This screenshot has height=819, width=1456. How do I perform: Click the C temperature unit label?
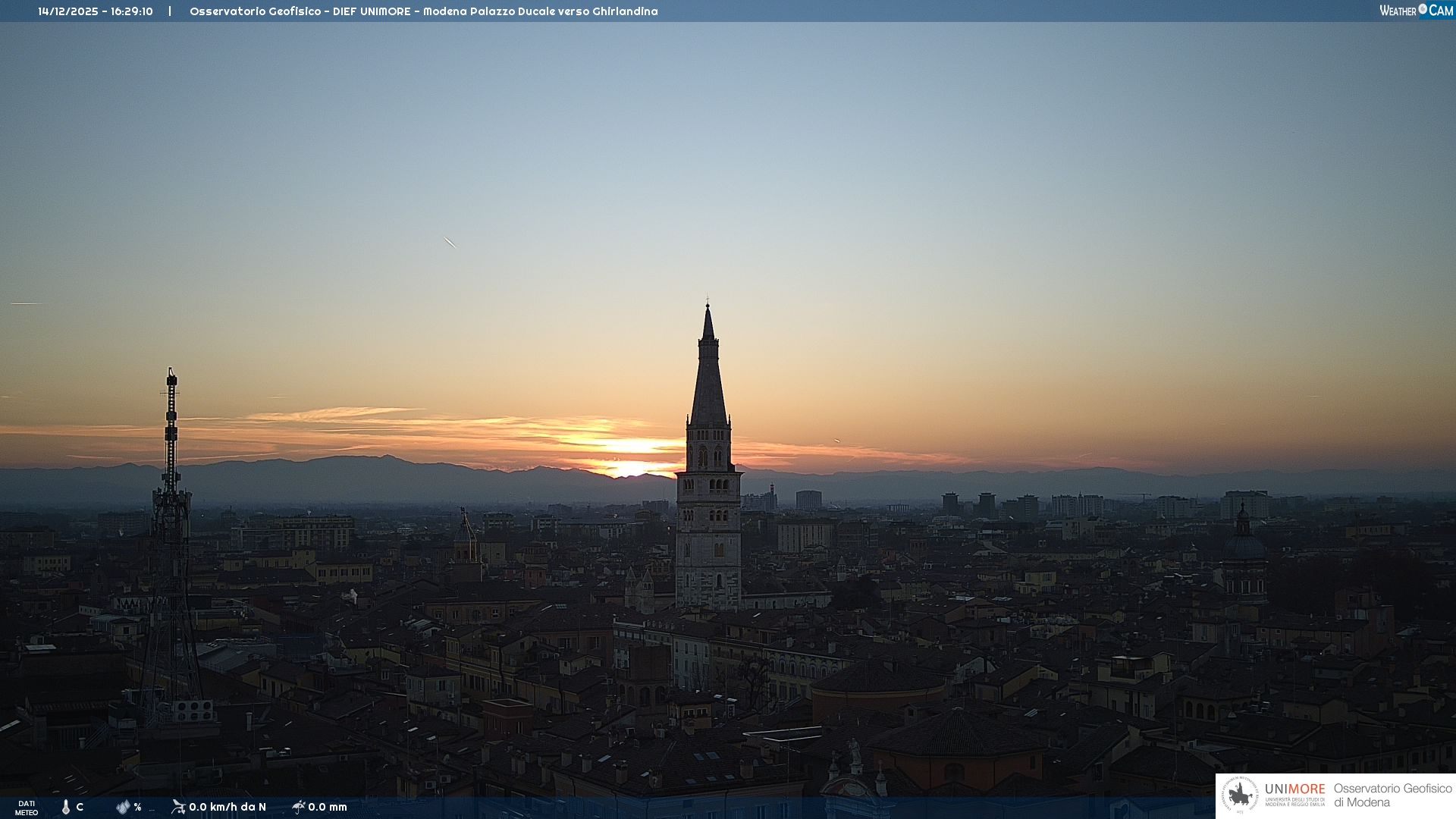pyautogui.click(x=80, y=807)
